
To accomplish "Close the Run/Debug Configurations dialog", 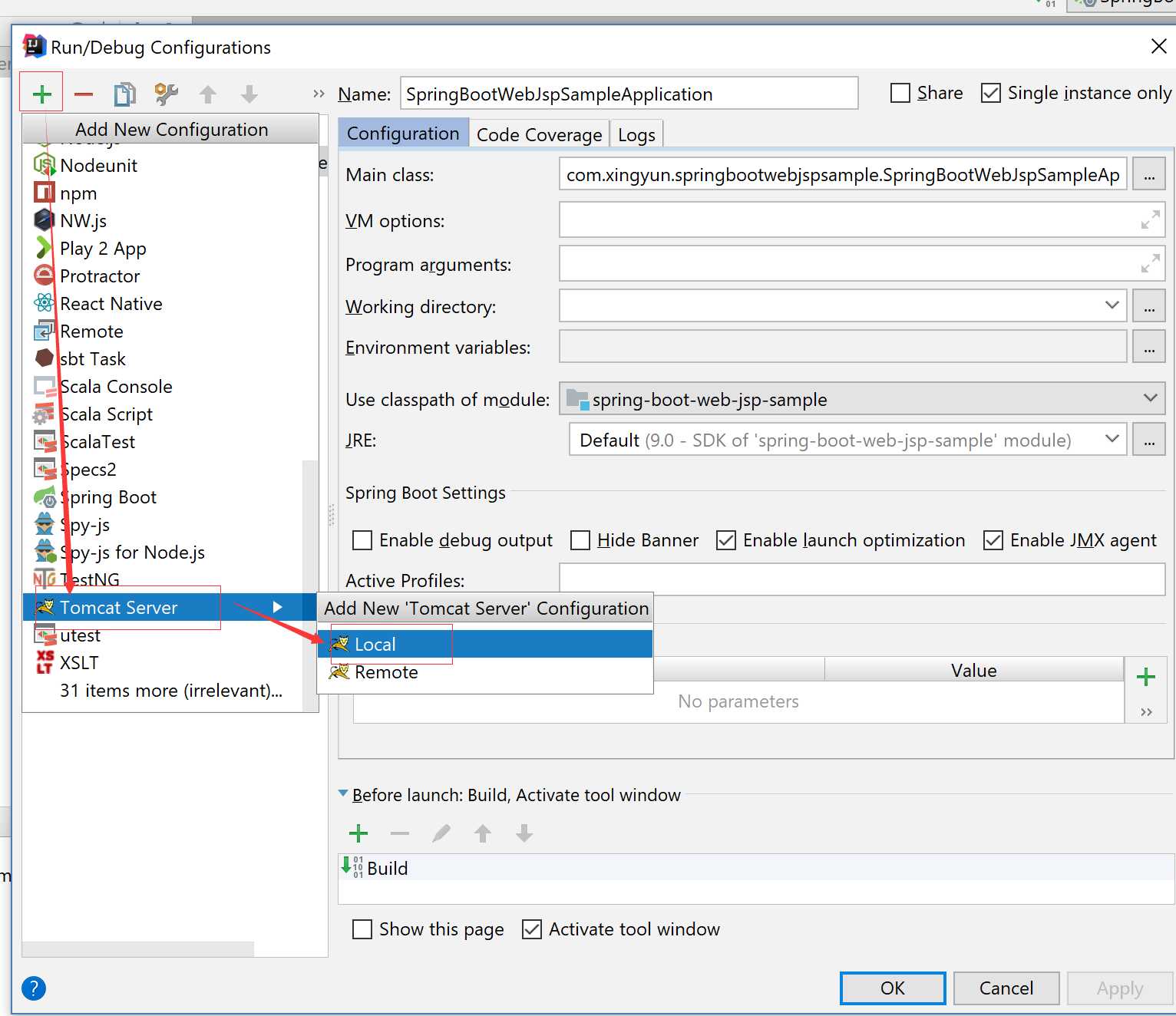I will (1159, 46).
